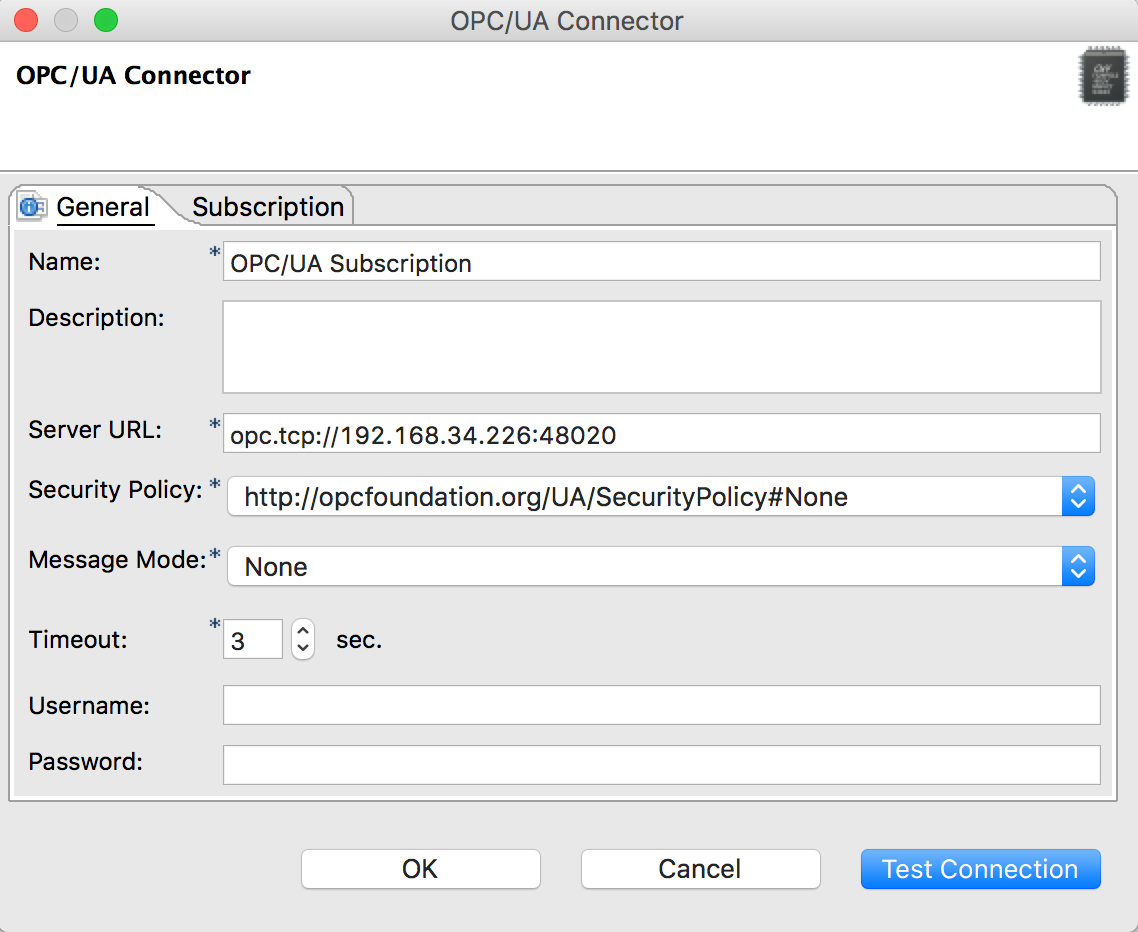Focus the Description text area
This screenshot has width=1138, height=932.
pos(661,347)
